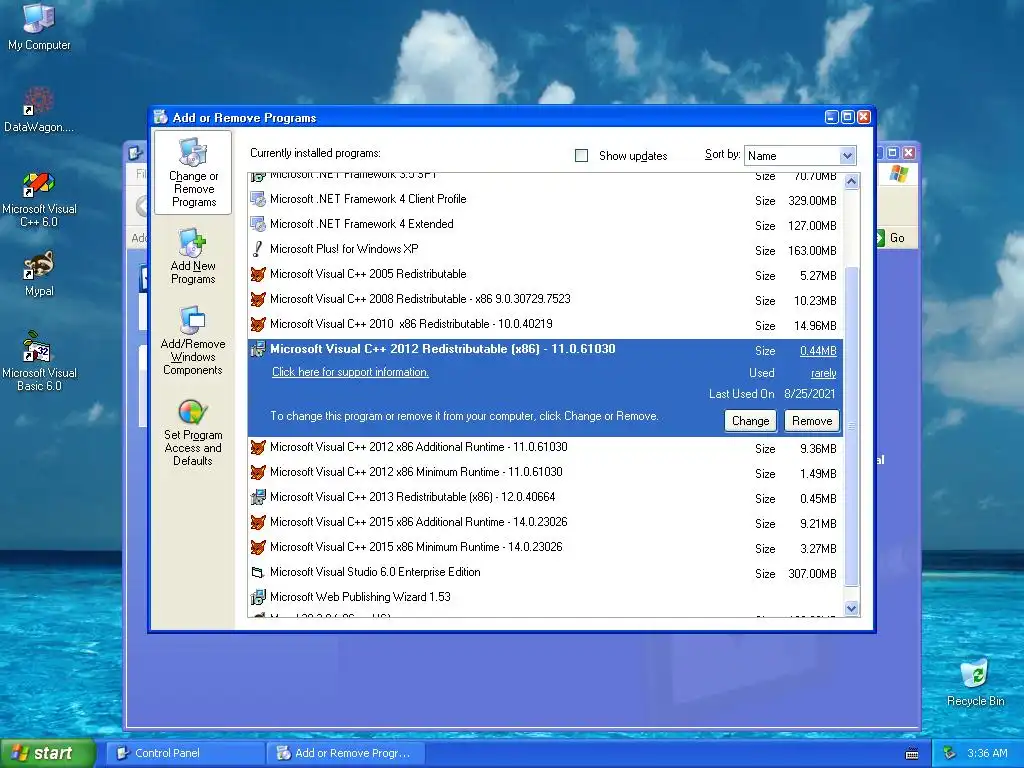
Task: Click the program list scroll up arrow
Action: click(852, 181)
